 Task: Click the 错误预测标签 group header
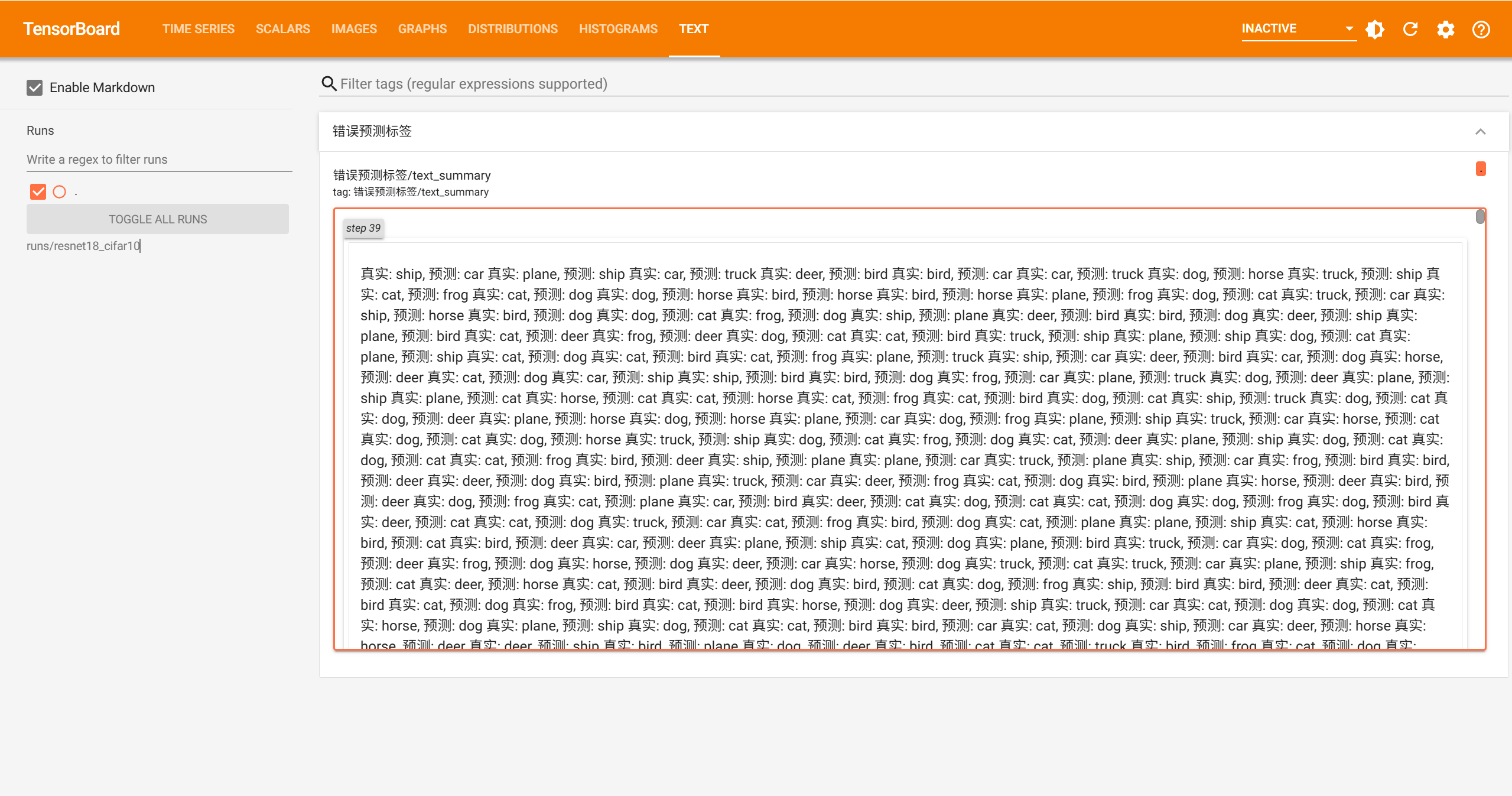[372, 131]
